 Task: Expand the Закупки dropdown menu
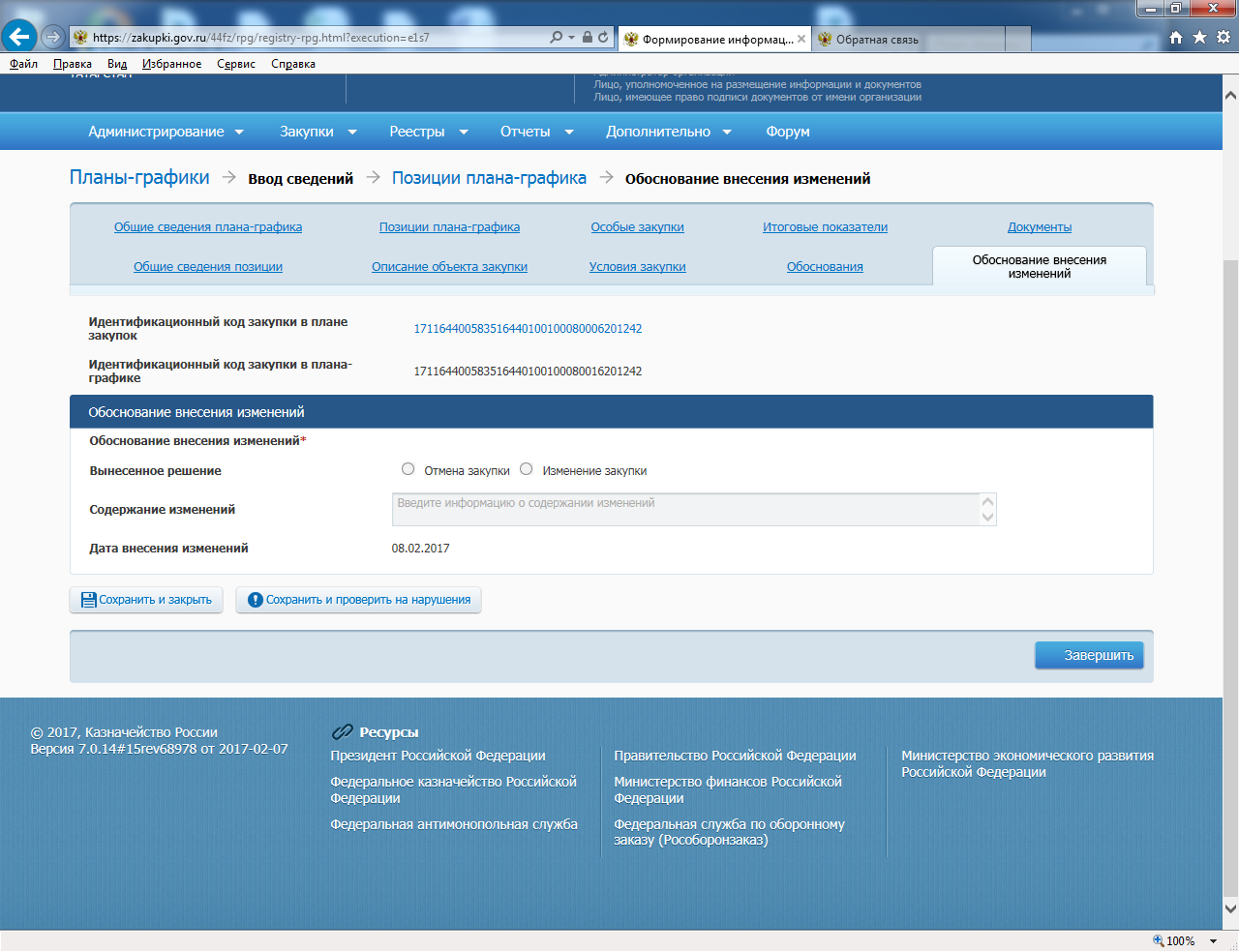[317, 132]
